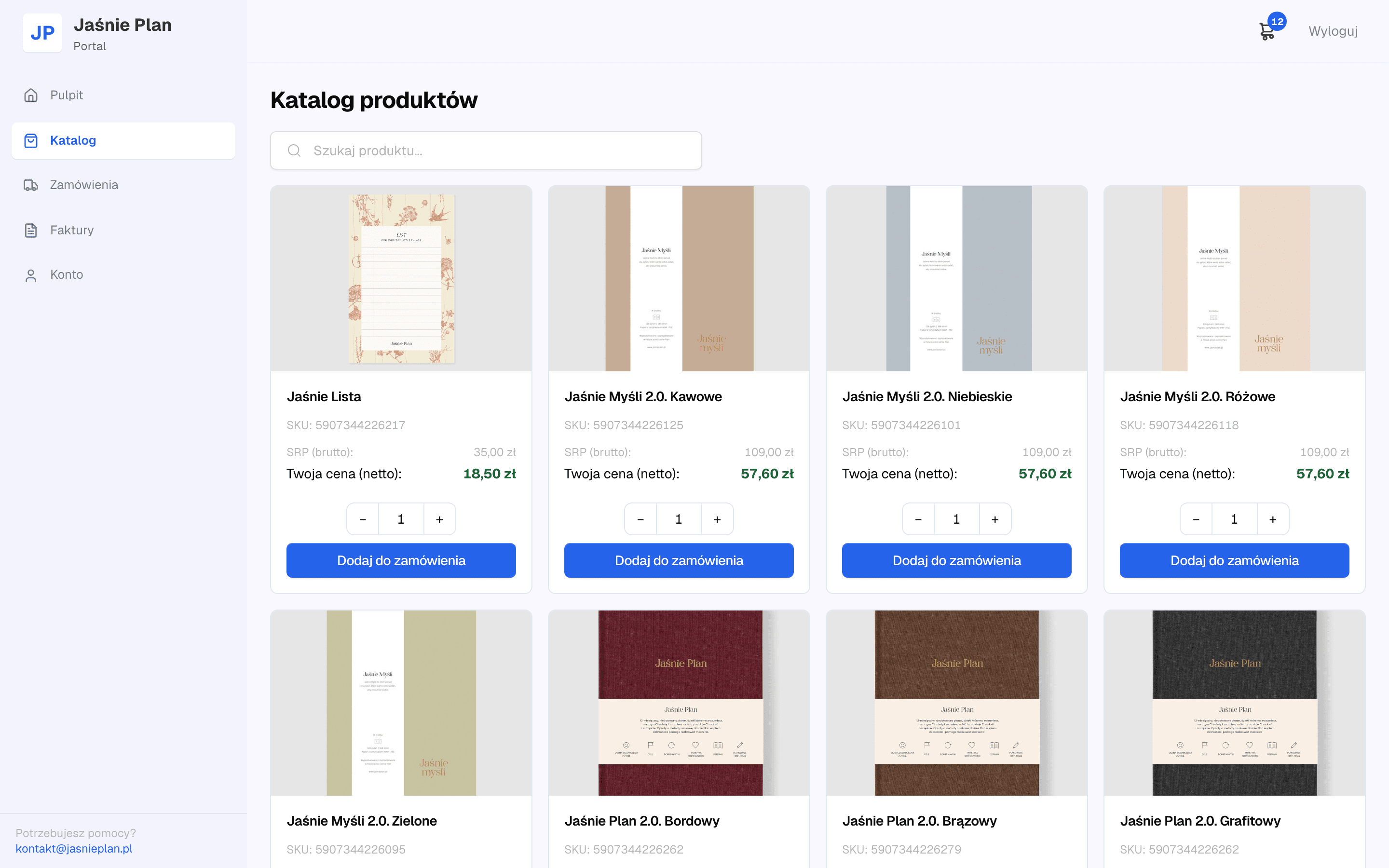Click the JP logo badge
1389x868 pixels.
(x=42, y=33)
